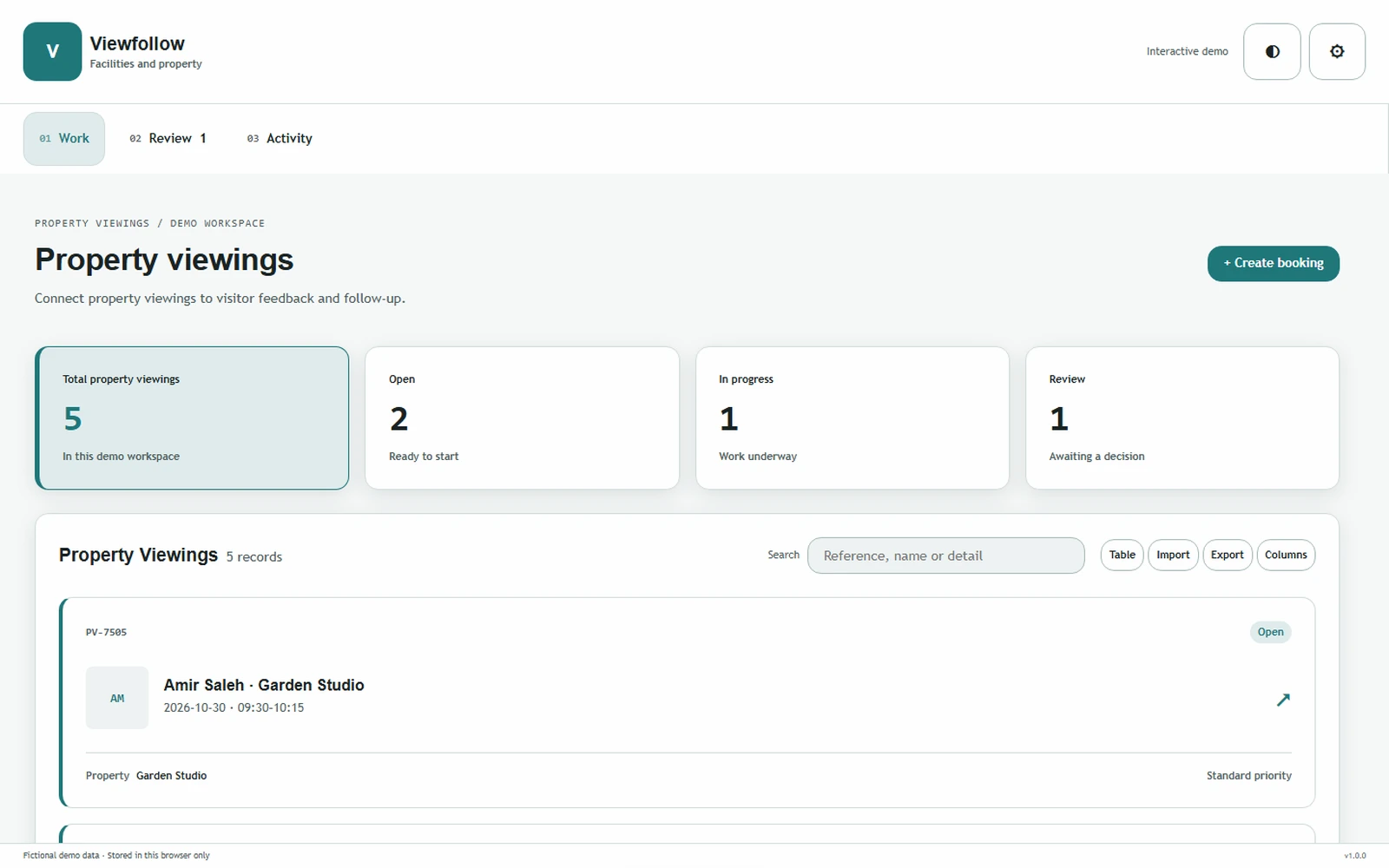Switch to the Review tab
The height and width of the screenshot is (868, 1389).
pos(168,138)
